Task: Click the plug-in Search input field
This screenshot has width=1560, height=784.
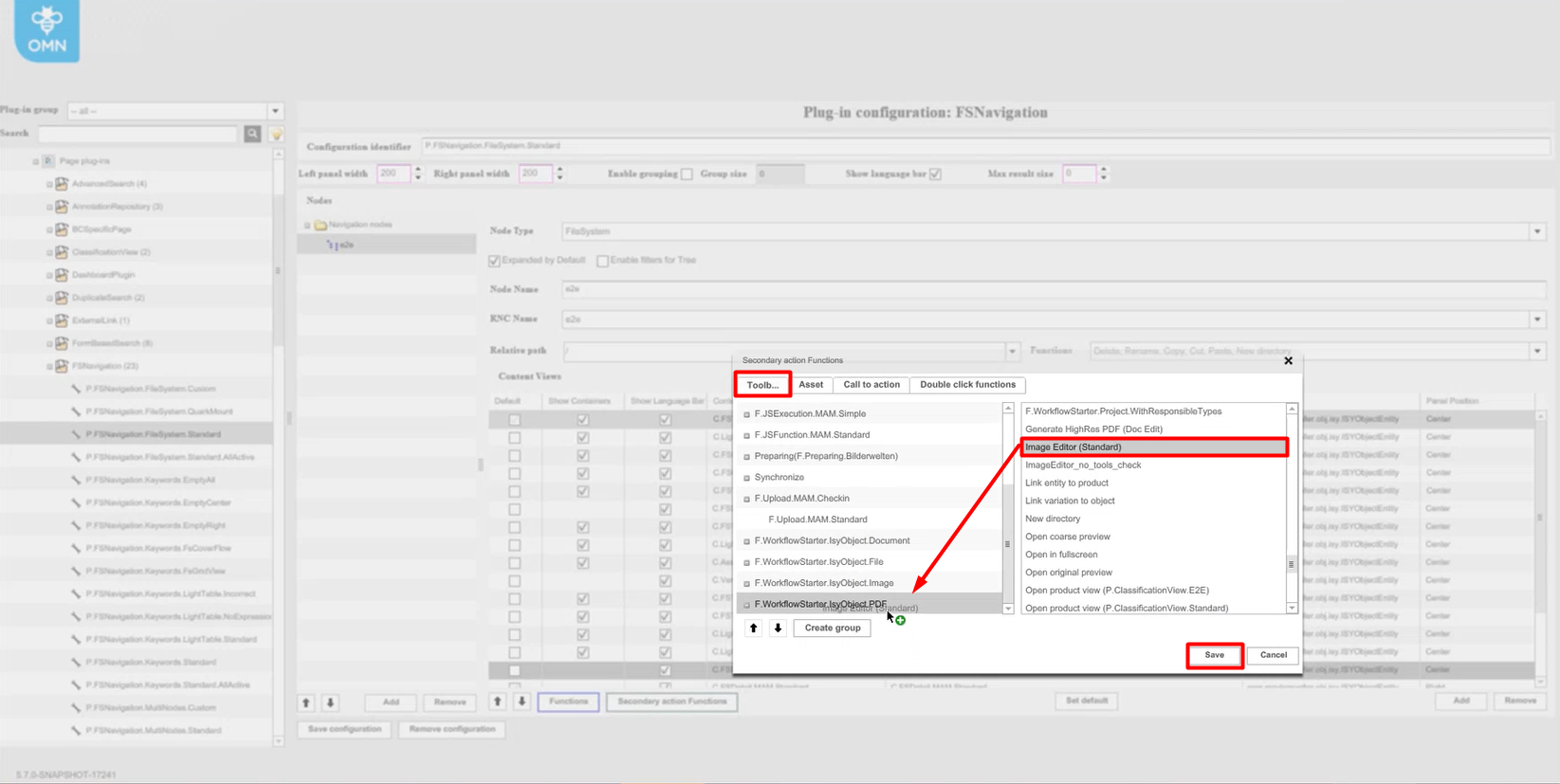Action: coord(138,134)
